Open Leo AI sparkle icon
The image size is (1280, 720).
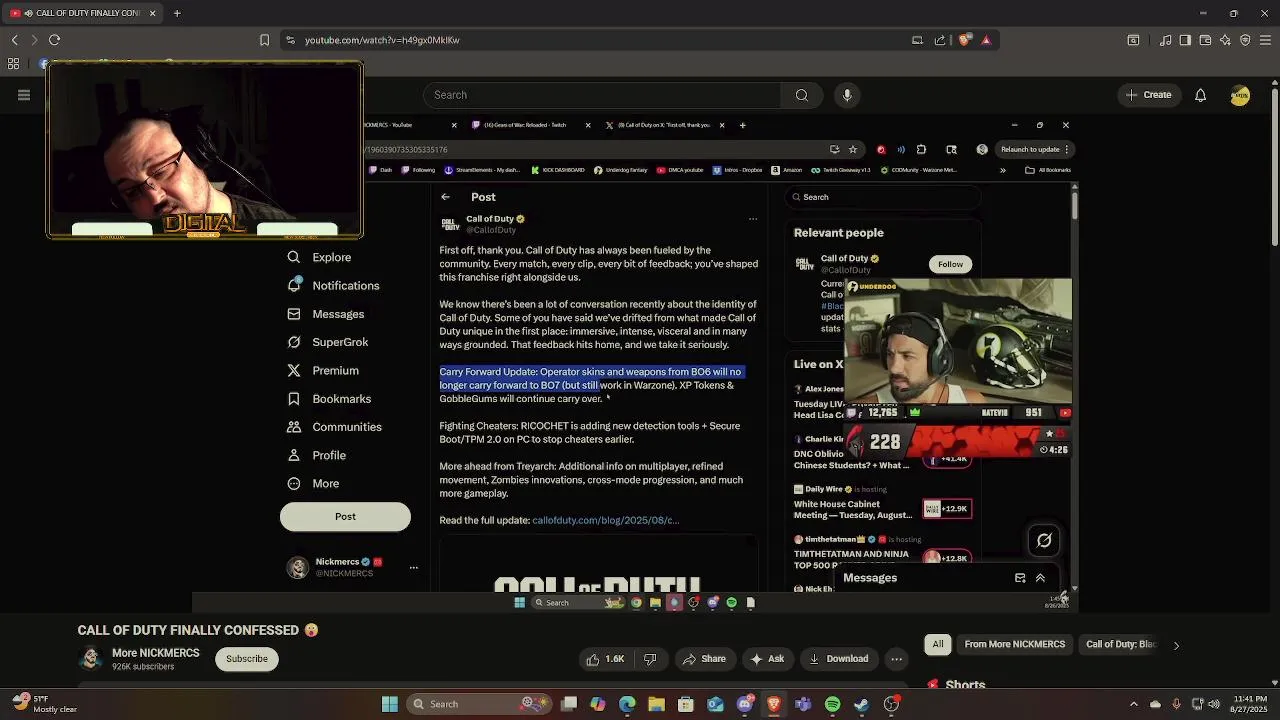click(x=1225, y=40)
